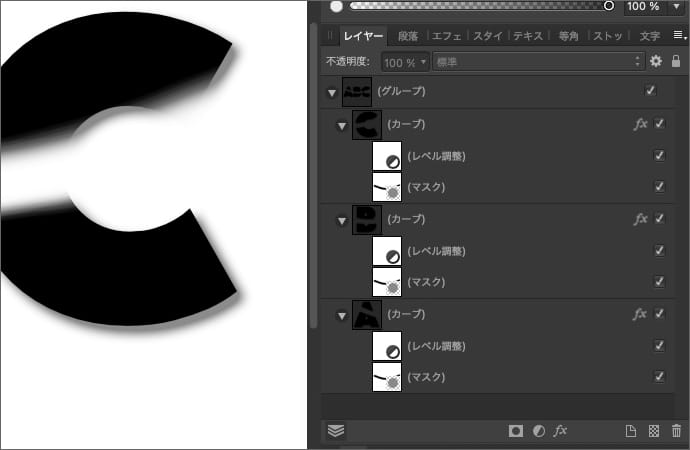Viewport: 690px width, 450px height.
Task: Open Layer Effects fx icon in bottom bar
Action: (560, 431)
